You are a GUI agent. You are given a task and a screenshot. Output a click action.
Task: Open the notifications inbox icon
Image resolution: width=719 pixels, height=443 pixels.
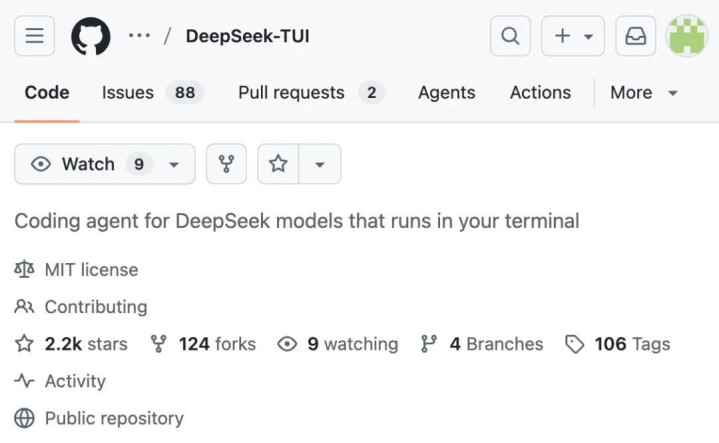coord(636,36)
